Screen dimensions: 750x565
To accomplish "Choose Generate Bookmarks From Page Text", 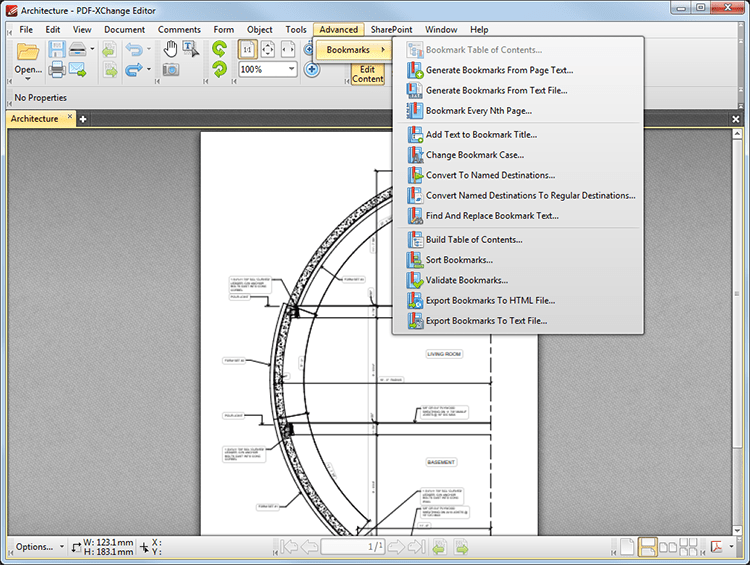I will pos(499,70).
